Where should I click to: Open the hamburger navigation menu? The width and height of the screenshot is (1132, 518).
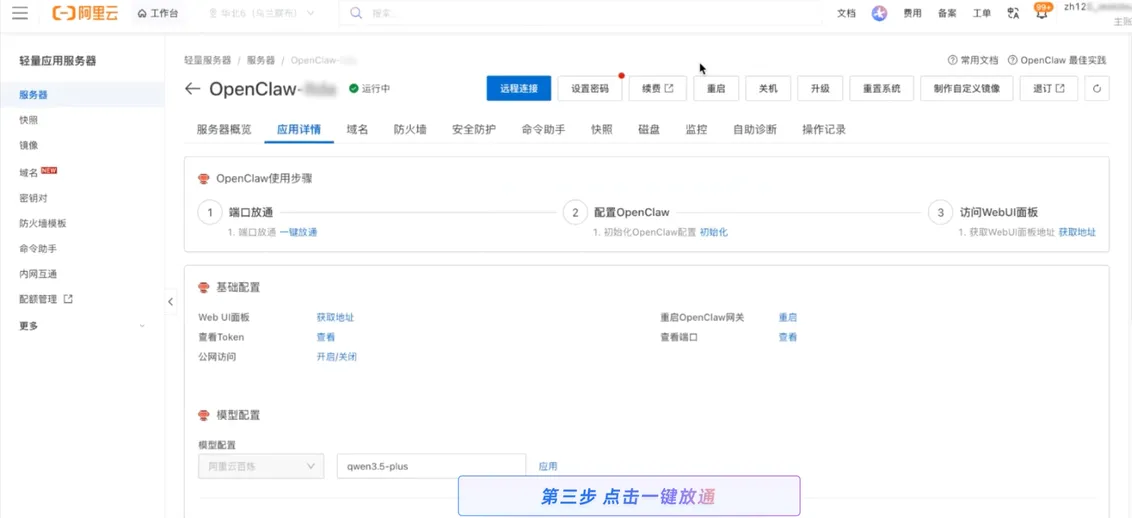click(x=19, y=13)
